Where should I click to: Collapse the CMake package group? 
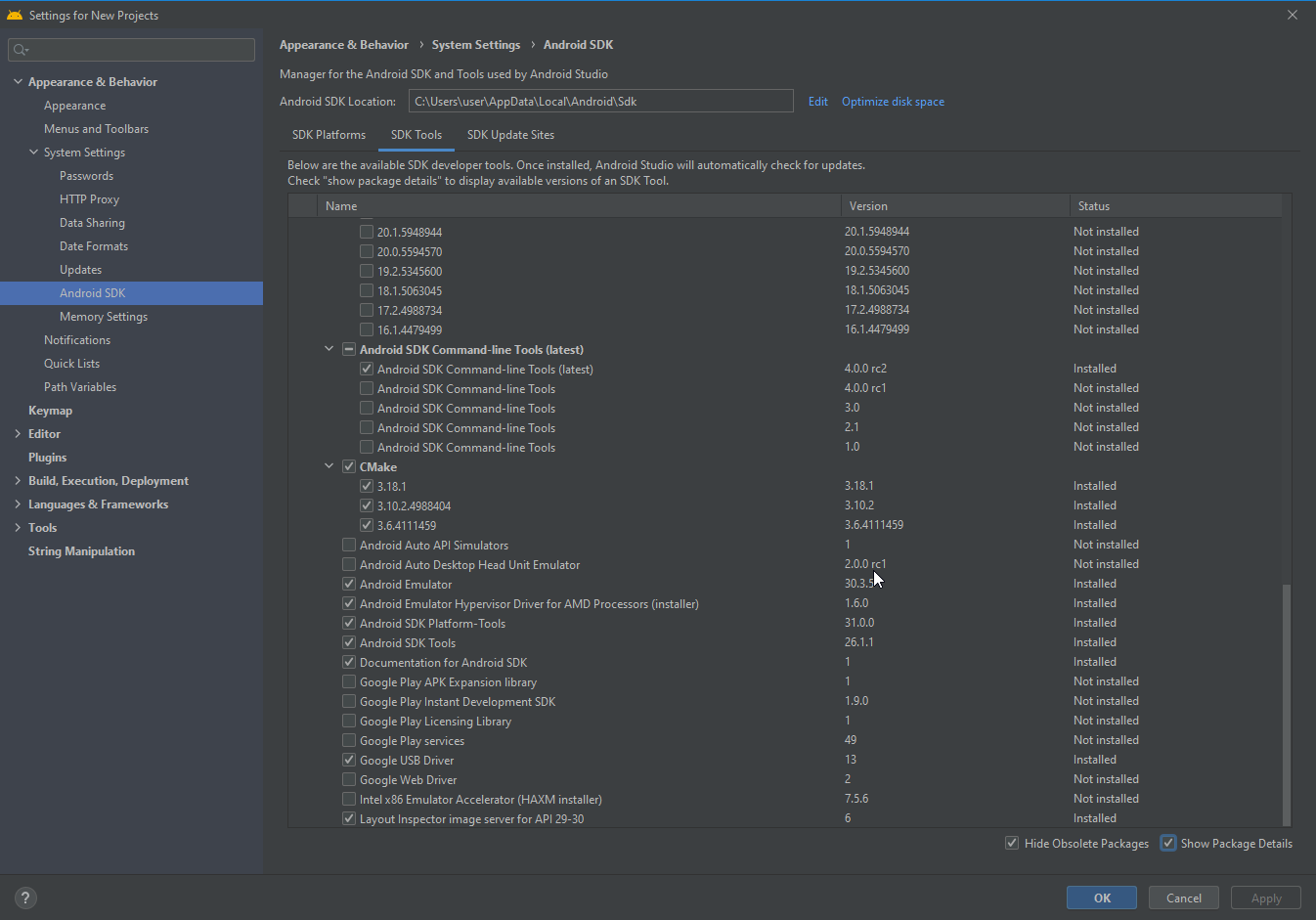pos(329,466)
